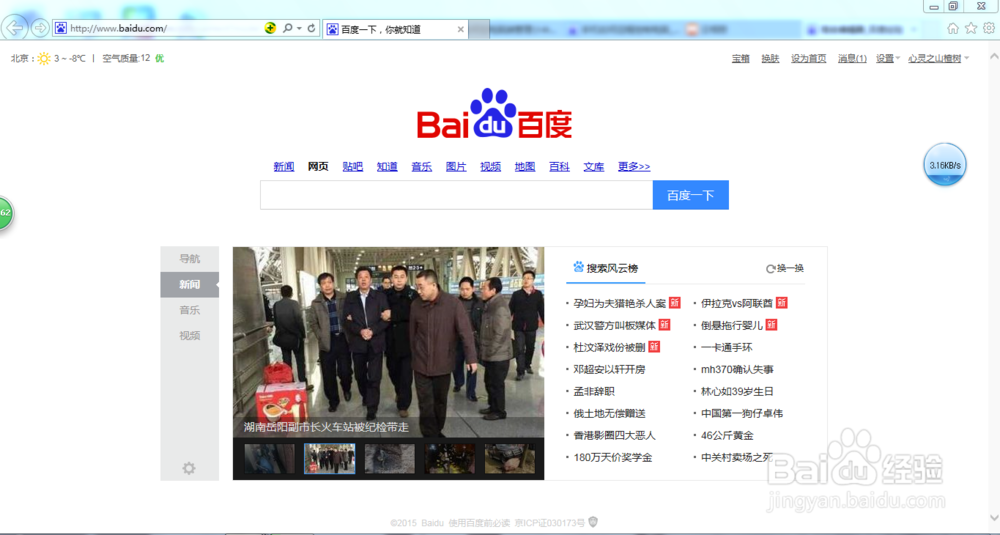Click the 空气质量:12 优 text
1000x535 pixels.
[133, 59]
